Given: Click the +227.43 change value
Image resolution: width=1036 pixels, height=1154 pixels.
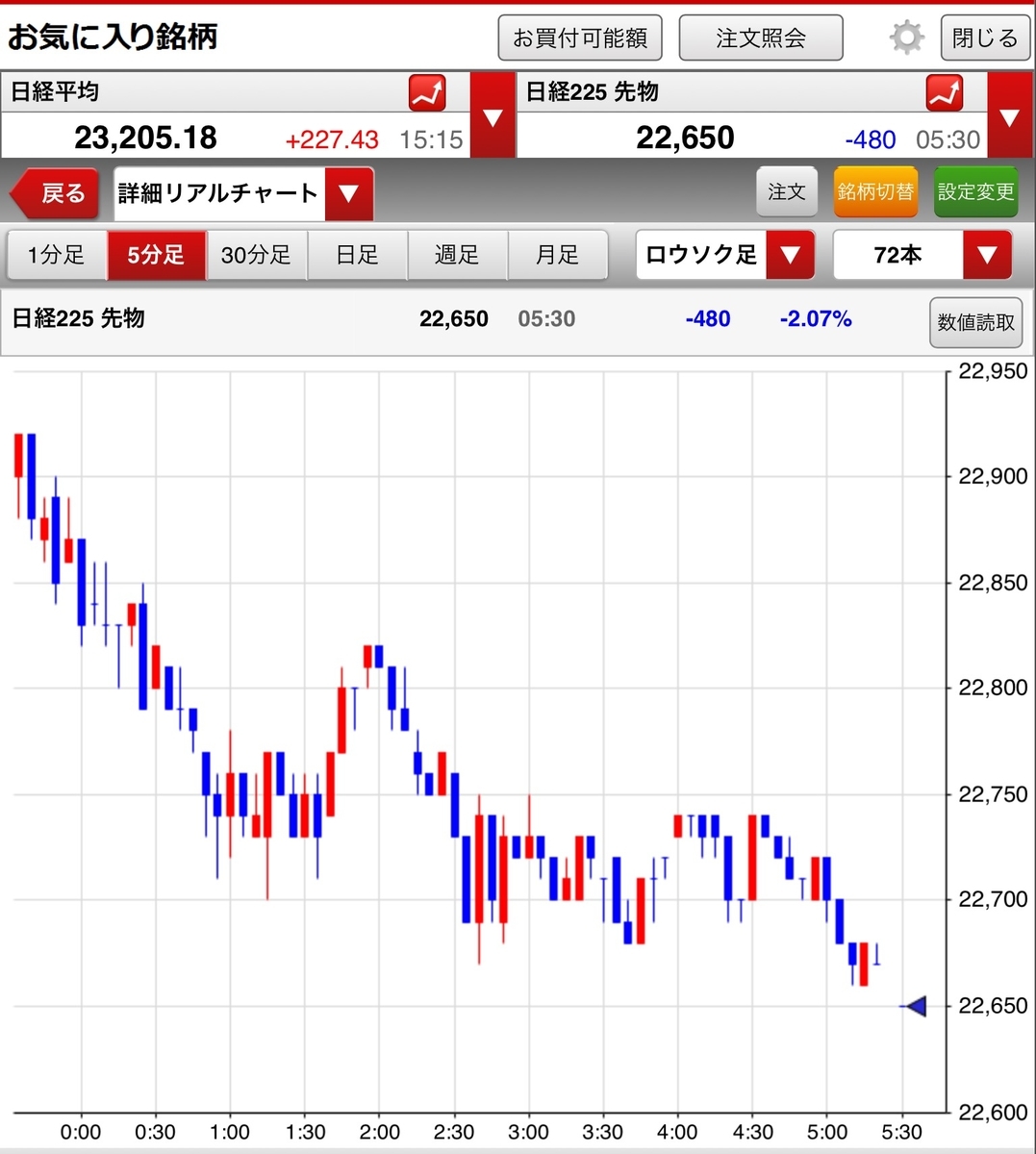Looking at the screenshot, I should pos(332,139).
